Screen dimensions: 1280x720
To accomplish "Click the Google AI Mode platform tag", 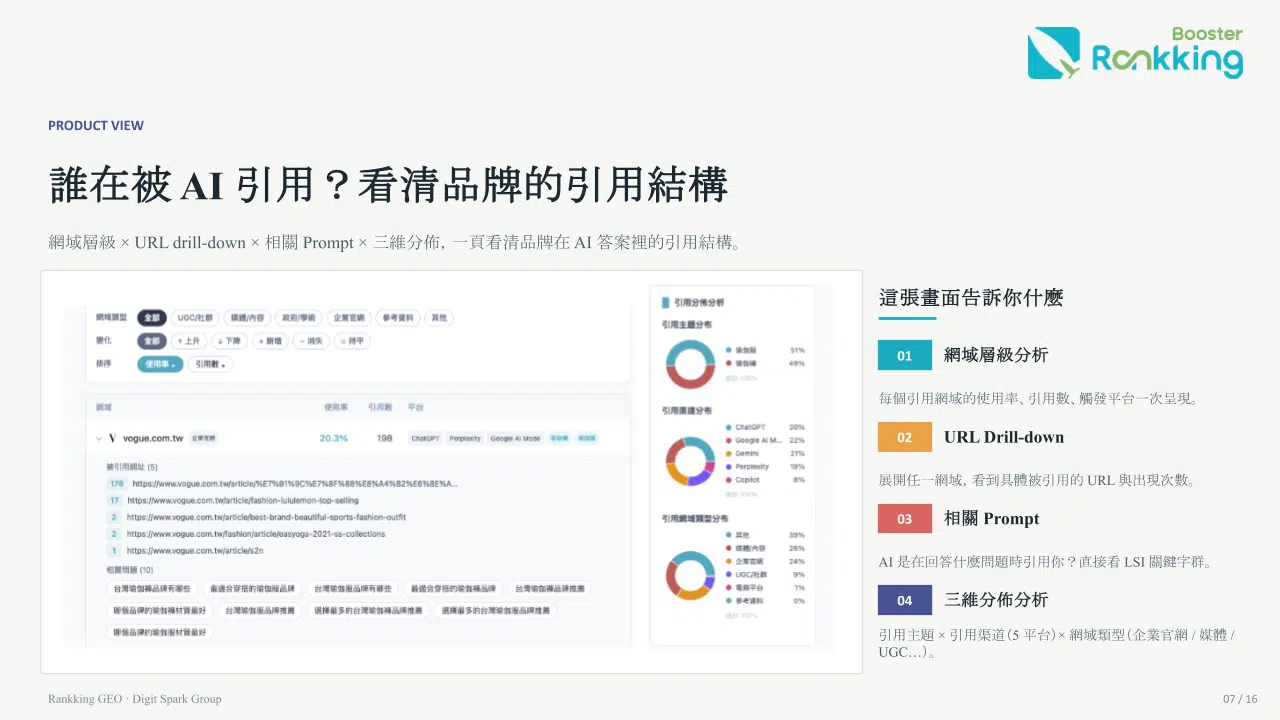I will click(515, 438).
